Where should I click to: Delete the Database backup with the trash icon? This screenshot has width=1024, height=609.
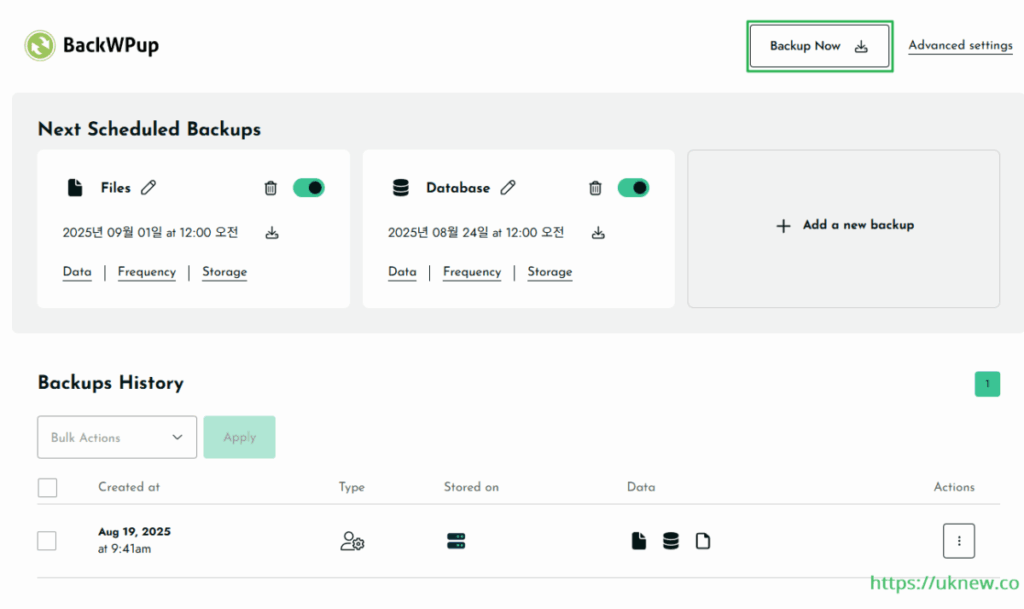(x=595, y=188)
